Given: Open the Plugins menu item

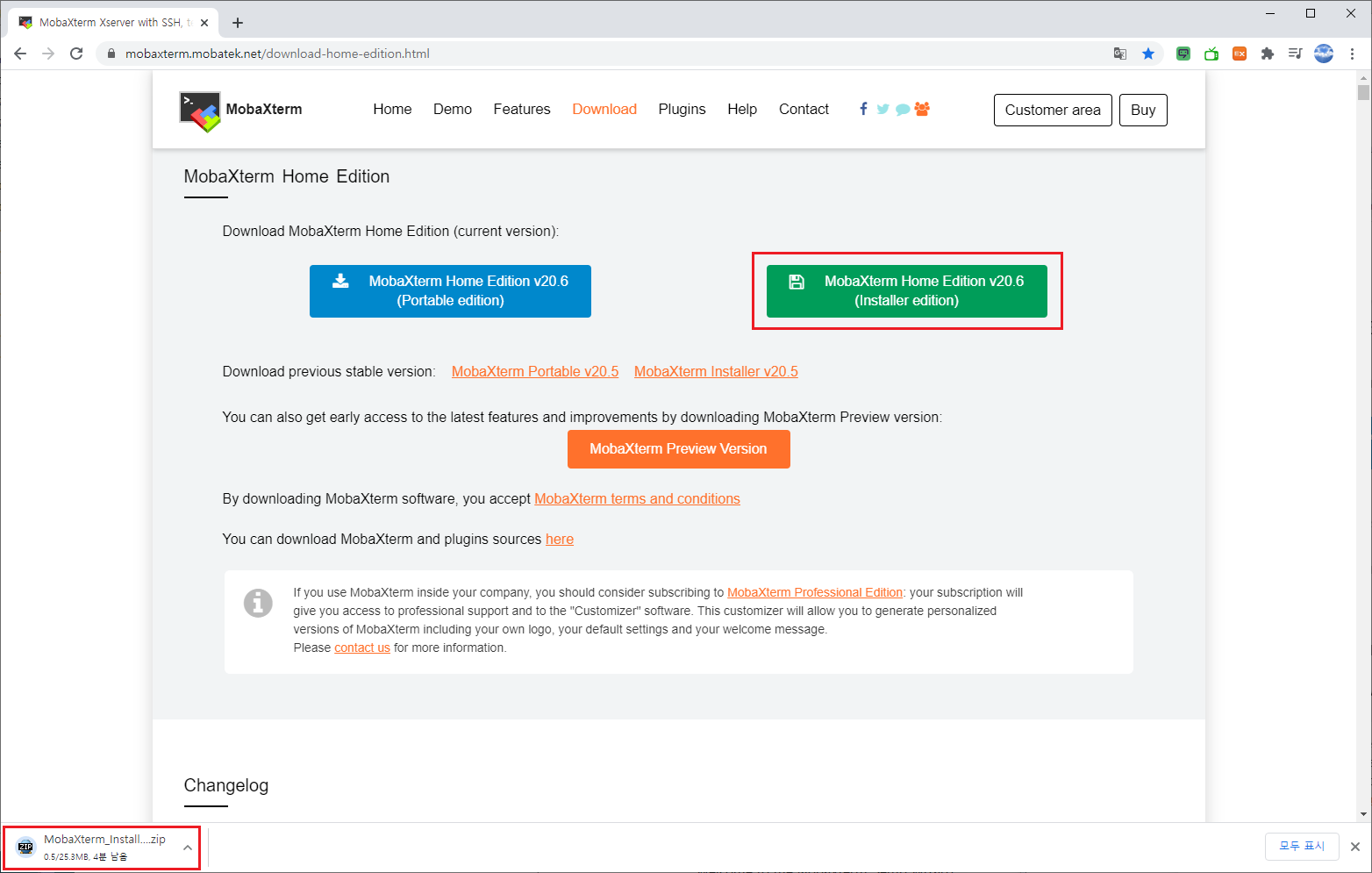Looking at the screenshot, I should point(682,109).
